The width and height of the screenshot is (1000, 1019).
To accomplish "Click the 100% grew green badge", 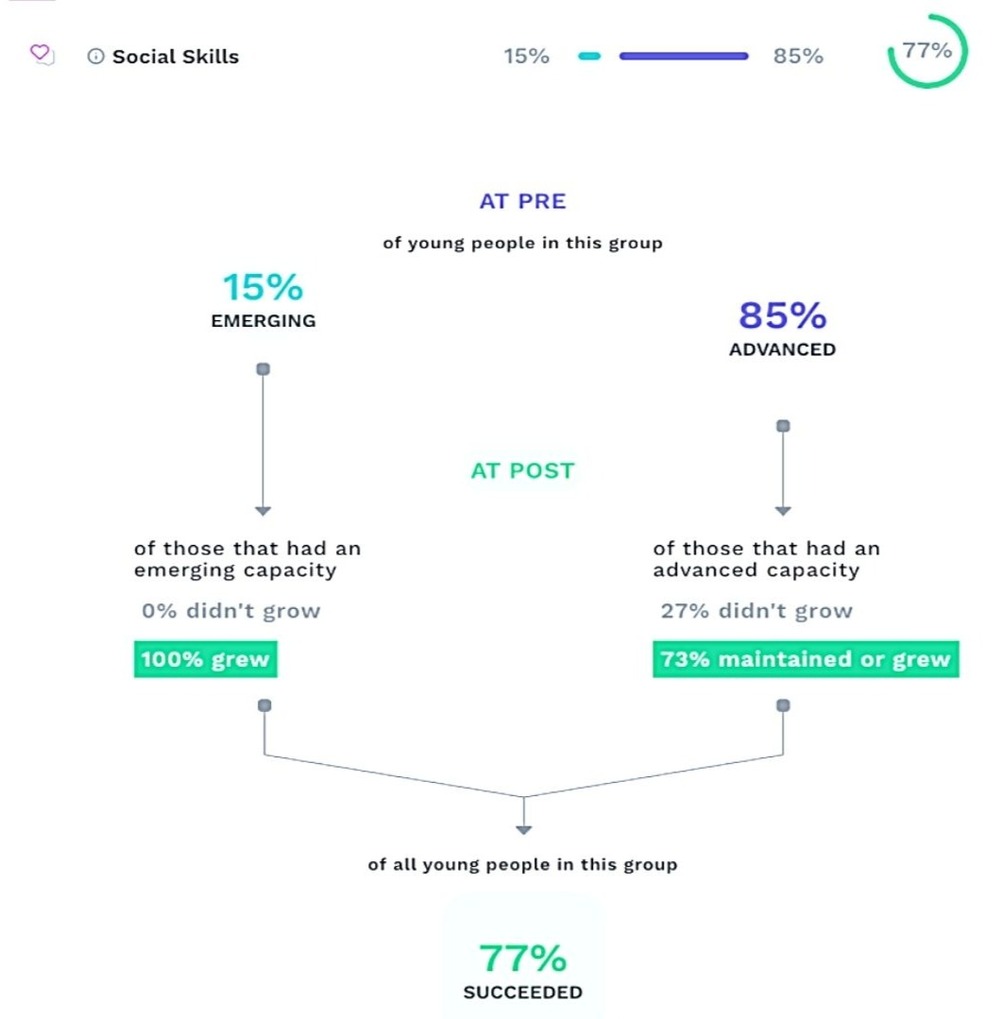I will [x=205, y=659].
